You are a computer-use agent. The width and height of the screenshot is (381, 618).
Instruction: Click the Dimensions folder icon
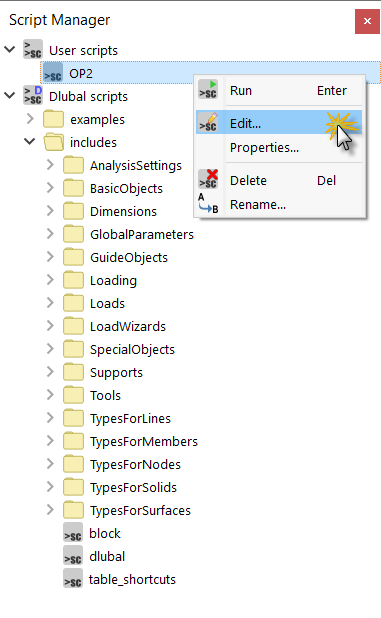point(73,211)
